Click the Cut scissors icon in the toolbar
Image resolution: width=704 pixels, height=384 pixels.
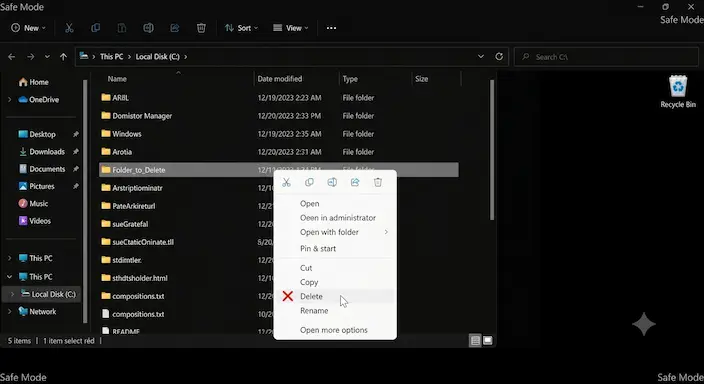[69, 28]
